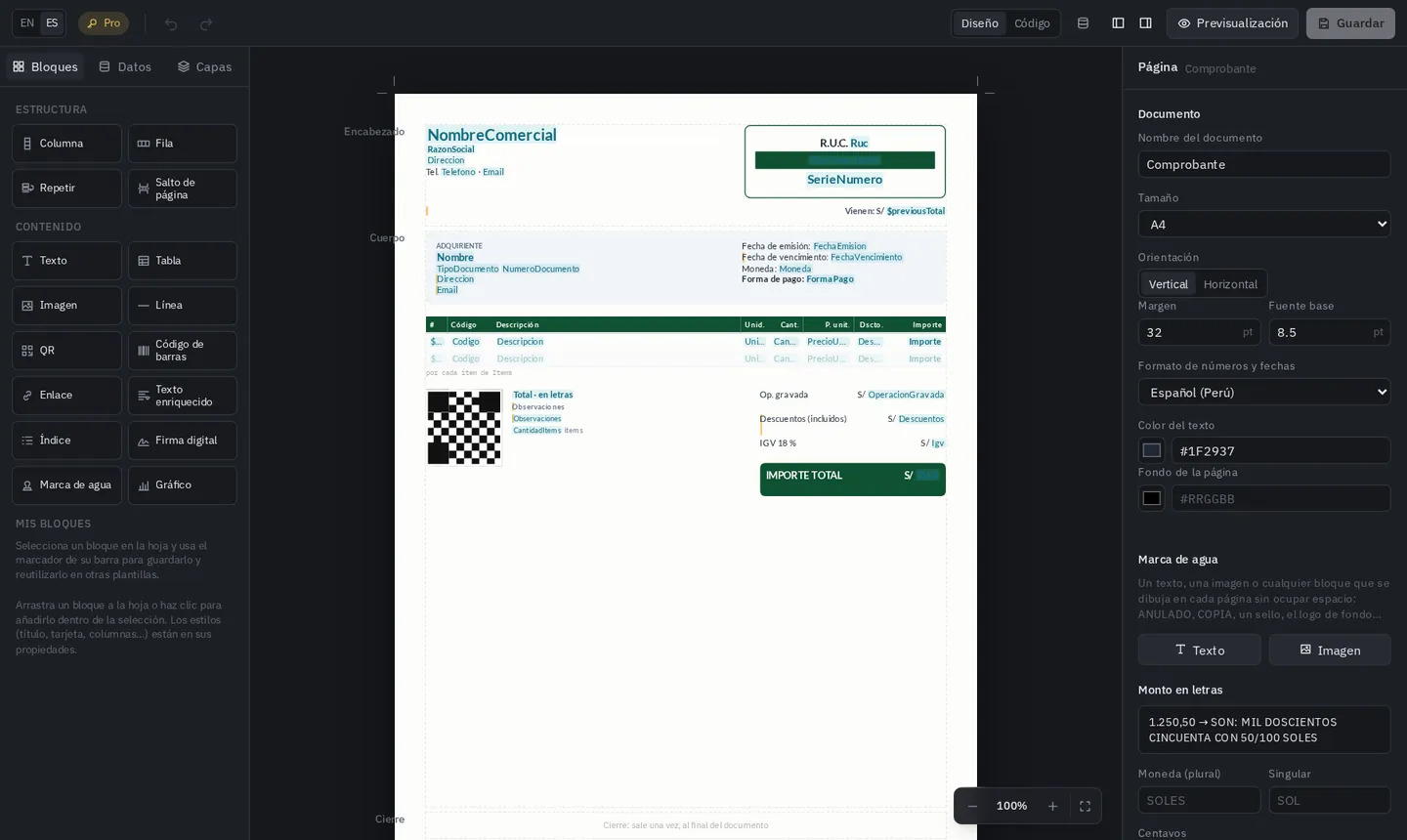Click the page layout icon beside Código

point(1083,23)
